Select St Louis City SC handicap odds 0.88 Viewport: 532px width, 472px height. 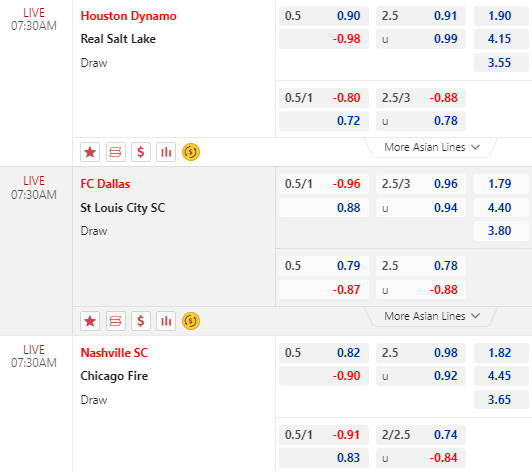pyautogui.click(x=324, y=208)
